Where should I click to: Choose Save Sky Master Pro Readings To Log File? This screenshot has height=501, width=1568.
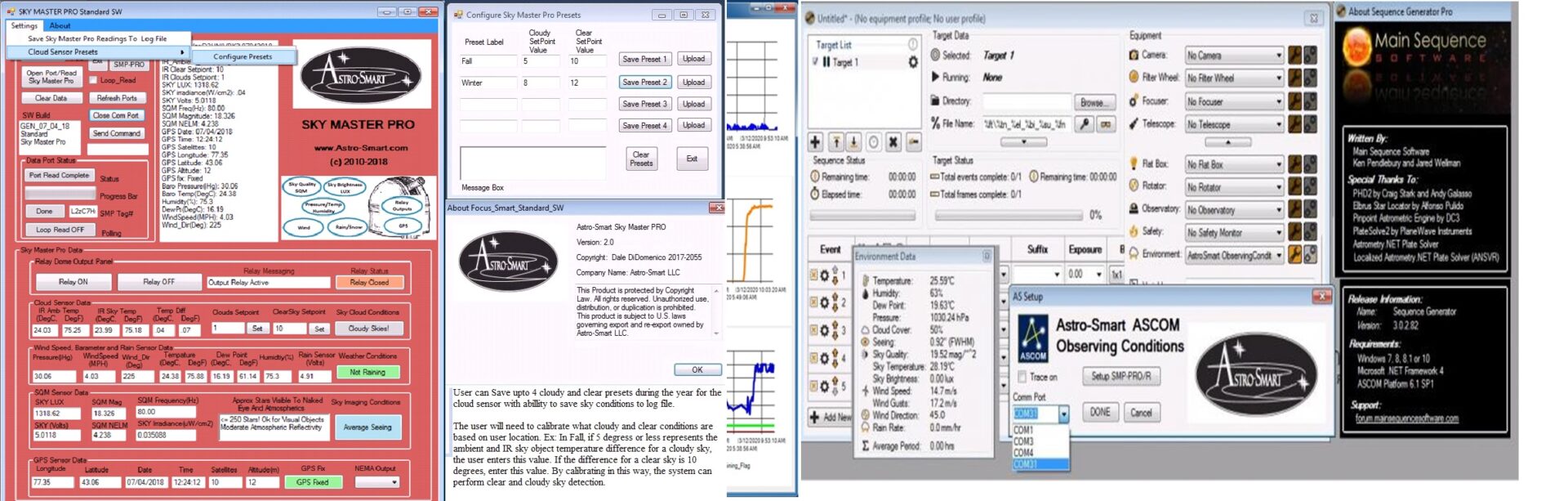pyautogui.click(x=97, y=38)
